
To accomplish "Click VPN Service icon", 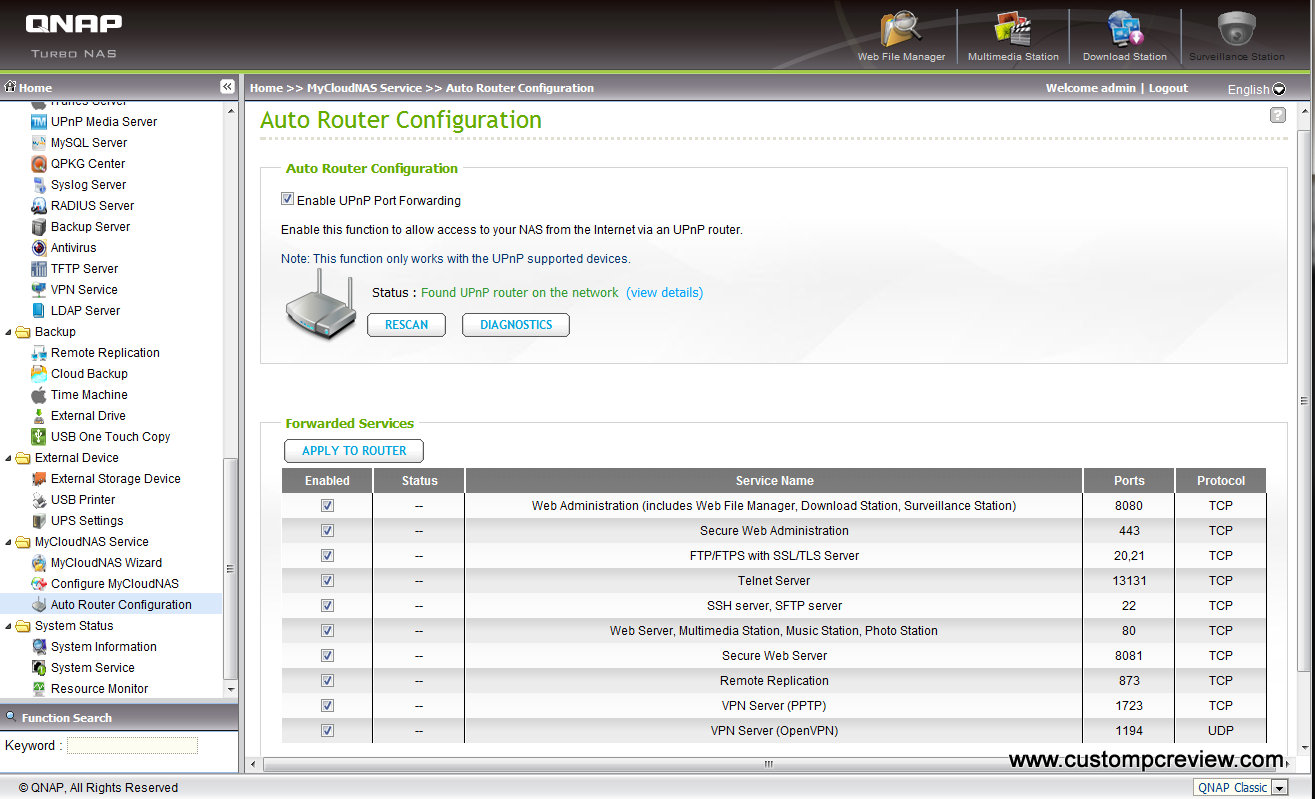I will click(39, 289).
